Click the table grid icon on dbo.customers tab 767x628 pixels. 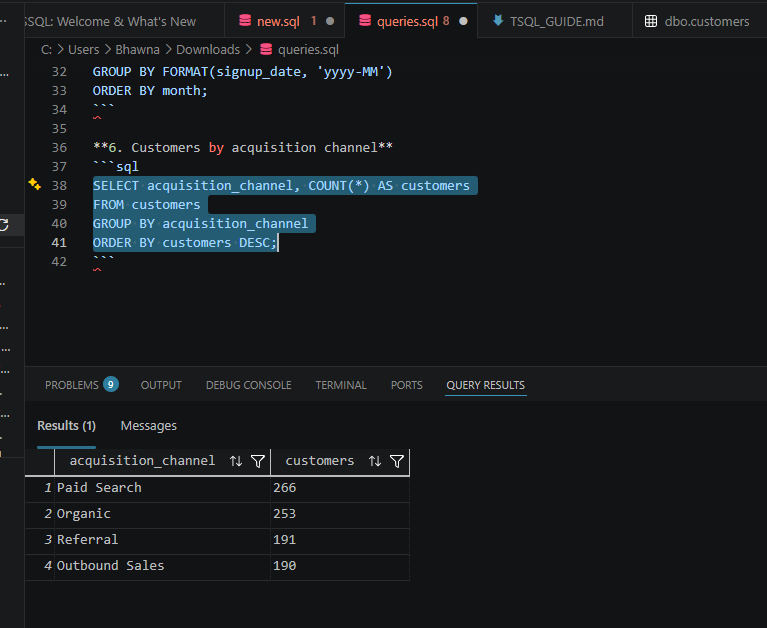pos(651,21)
